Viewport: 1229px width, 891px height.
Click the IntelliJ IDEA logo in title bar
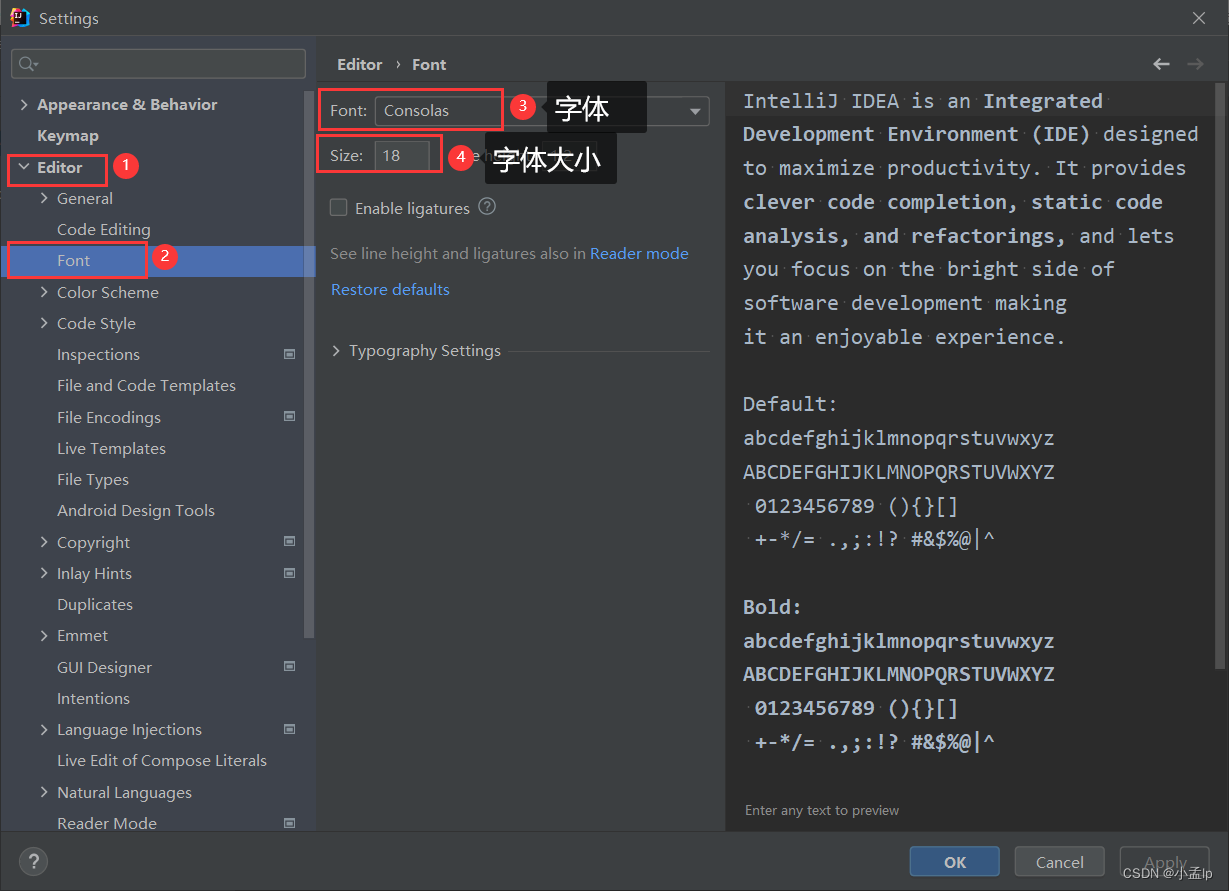(19, 17)
